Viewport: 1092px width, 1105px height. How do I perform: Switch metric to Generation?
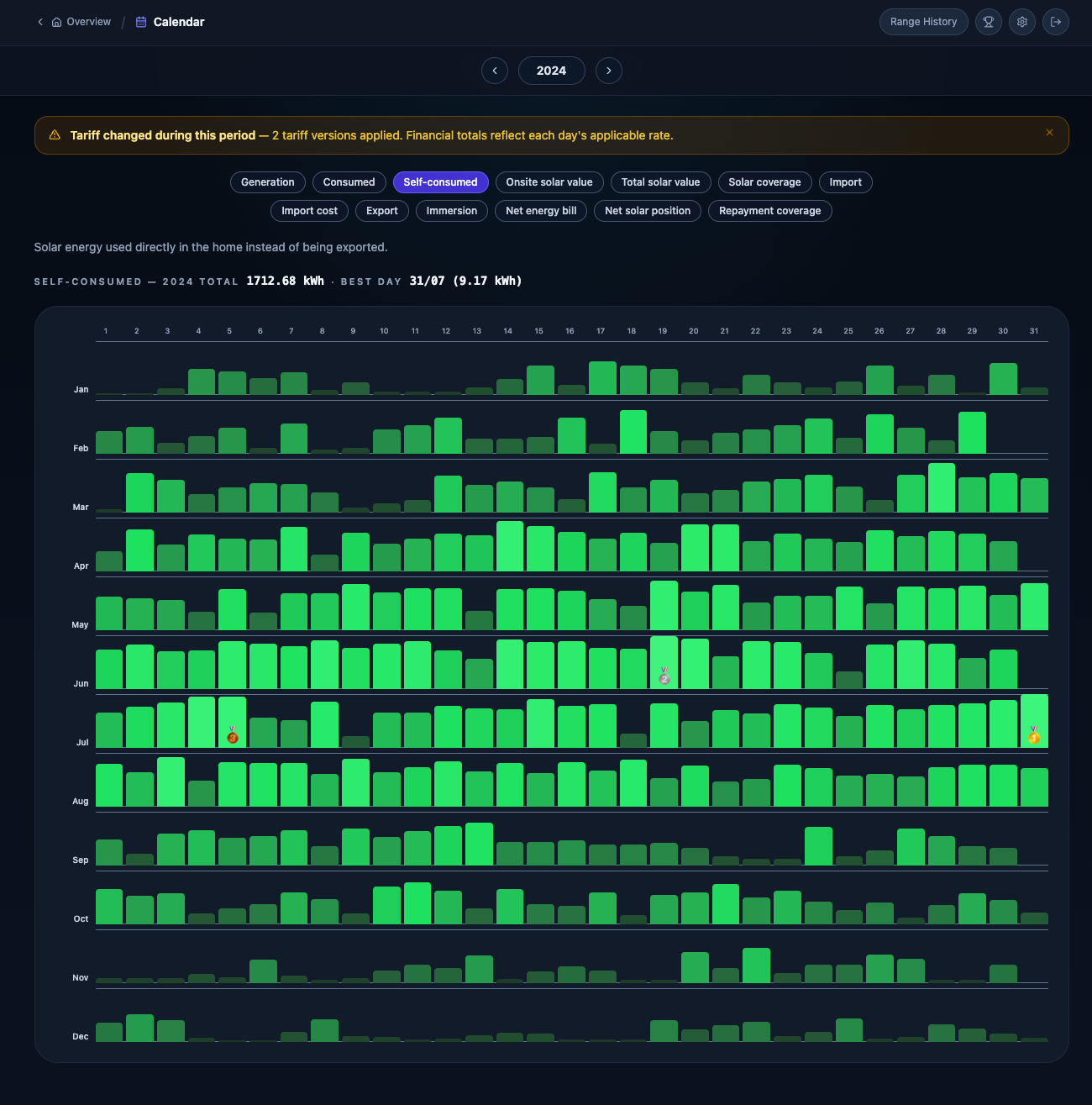coord(268,182)
